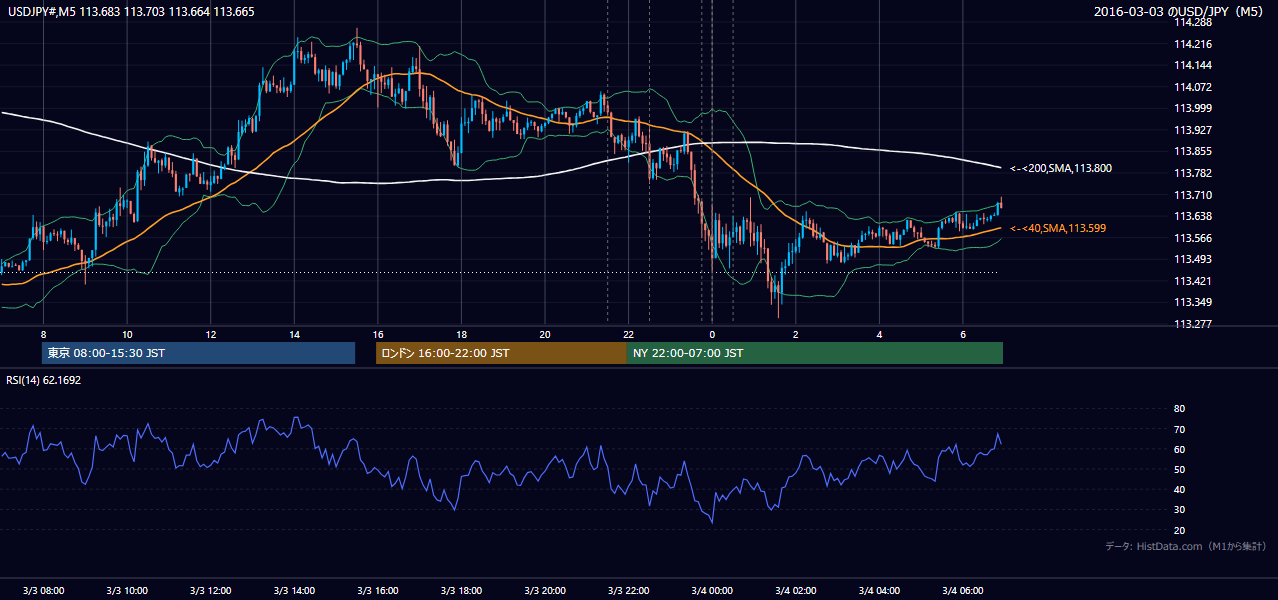Click the 114.072 price axis label
Viewport: 1278px width, 600px height.
tap(1192, 87)
